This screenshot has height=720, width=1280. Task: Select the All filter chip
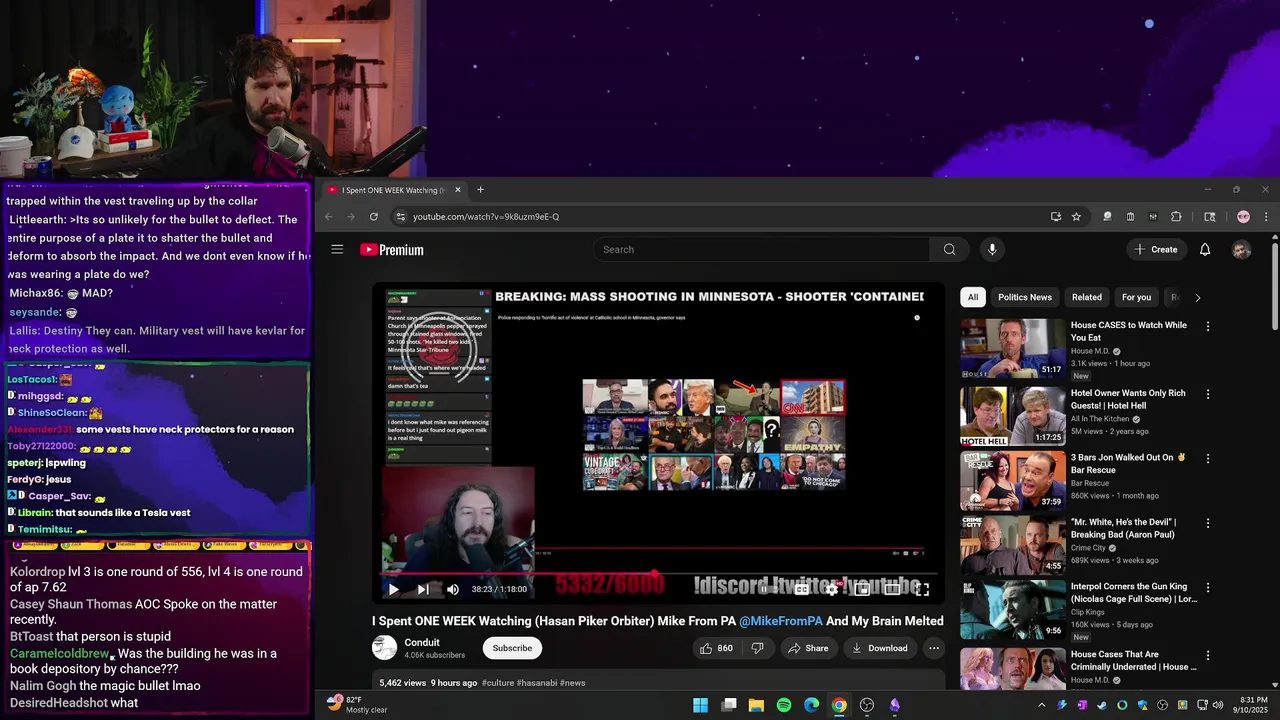pos(973,297)
